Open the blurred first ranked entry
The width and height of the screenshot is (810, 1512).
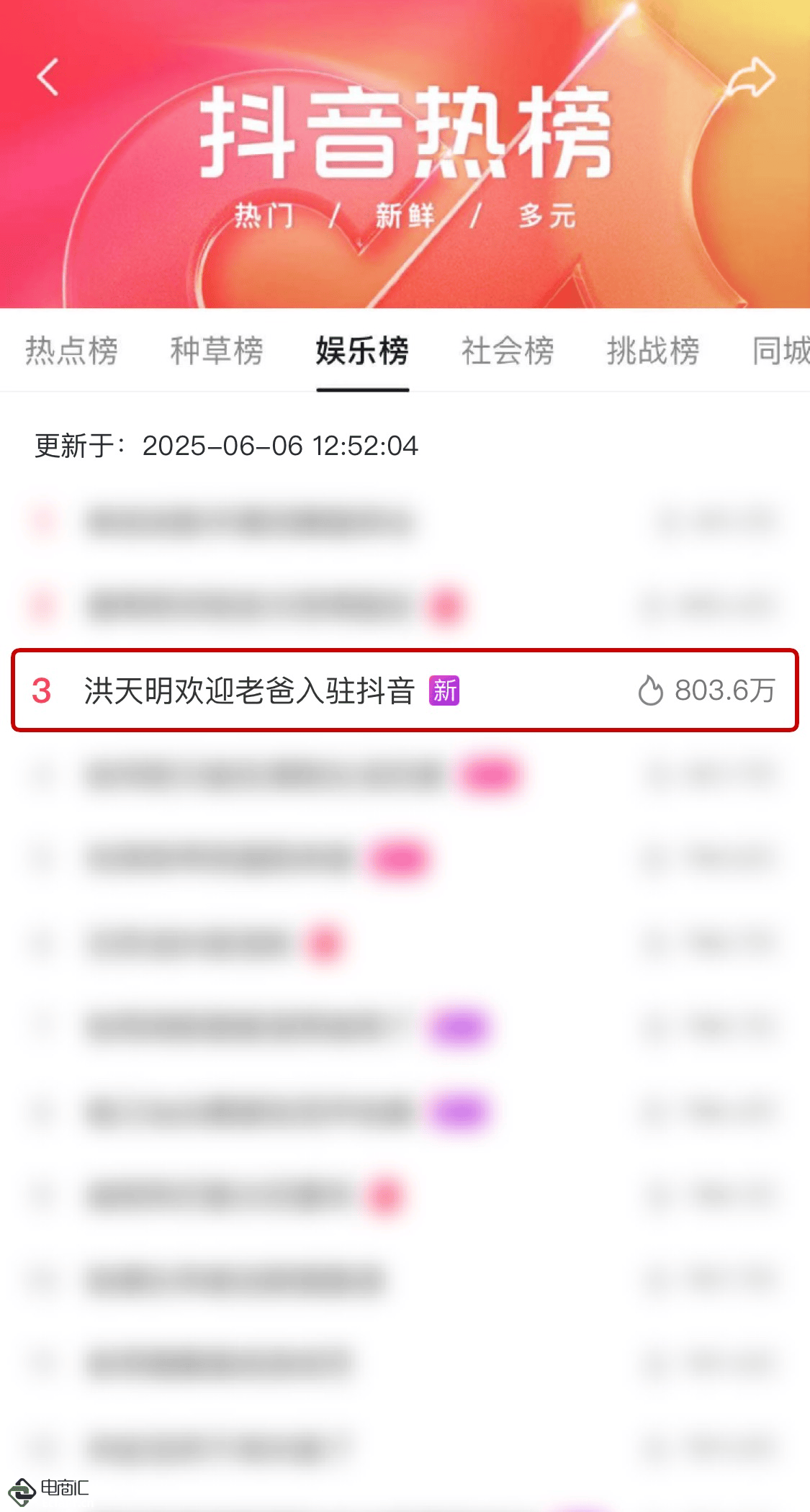(405, 521)
